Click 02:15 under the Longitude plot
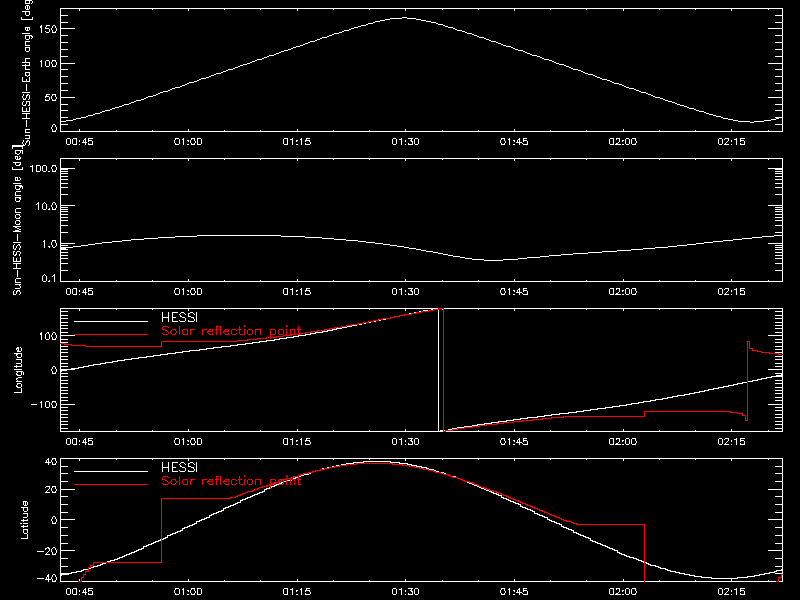 coord(732,442)
